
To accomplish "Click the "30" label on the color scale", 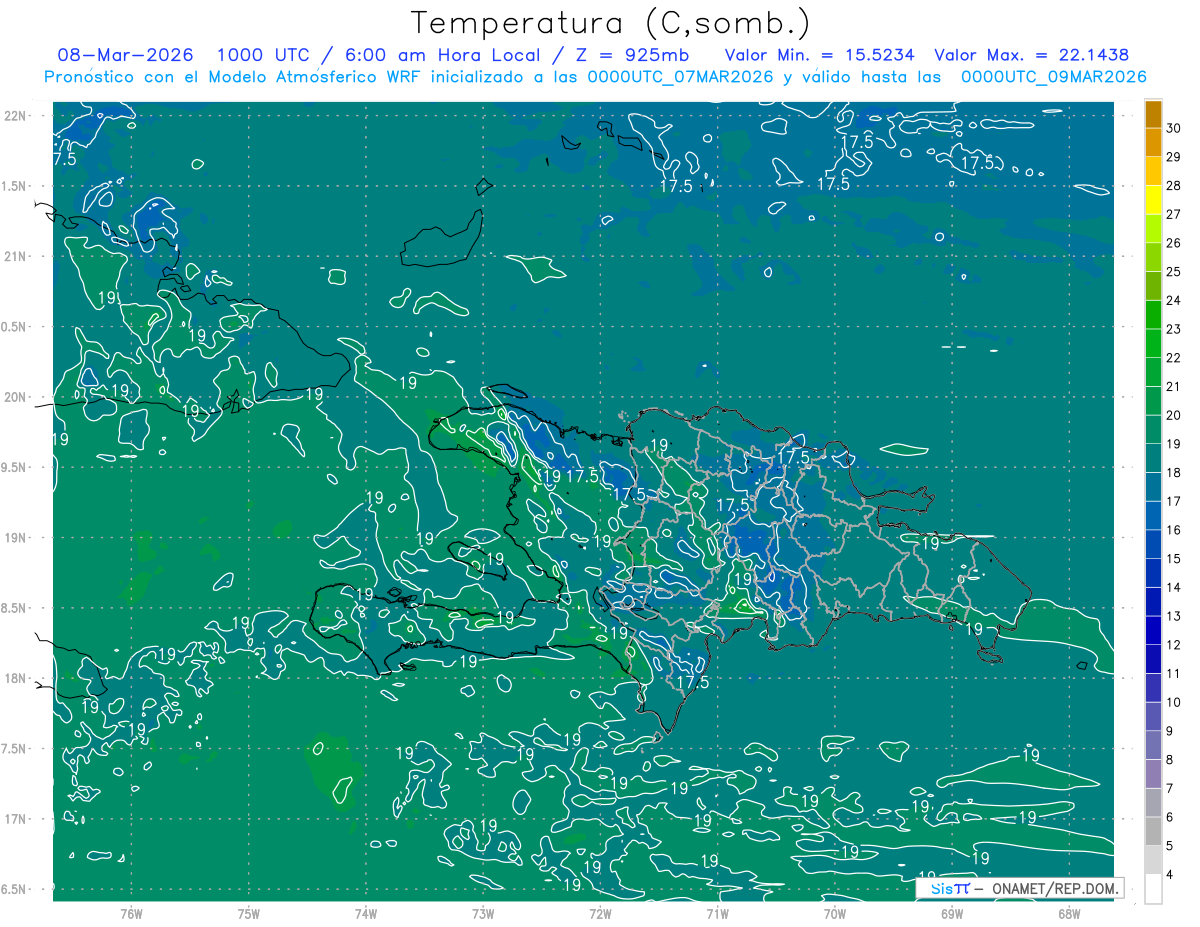I will [x=1174, y=129].
